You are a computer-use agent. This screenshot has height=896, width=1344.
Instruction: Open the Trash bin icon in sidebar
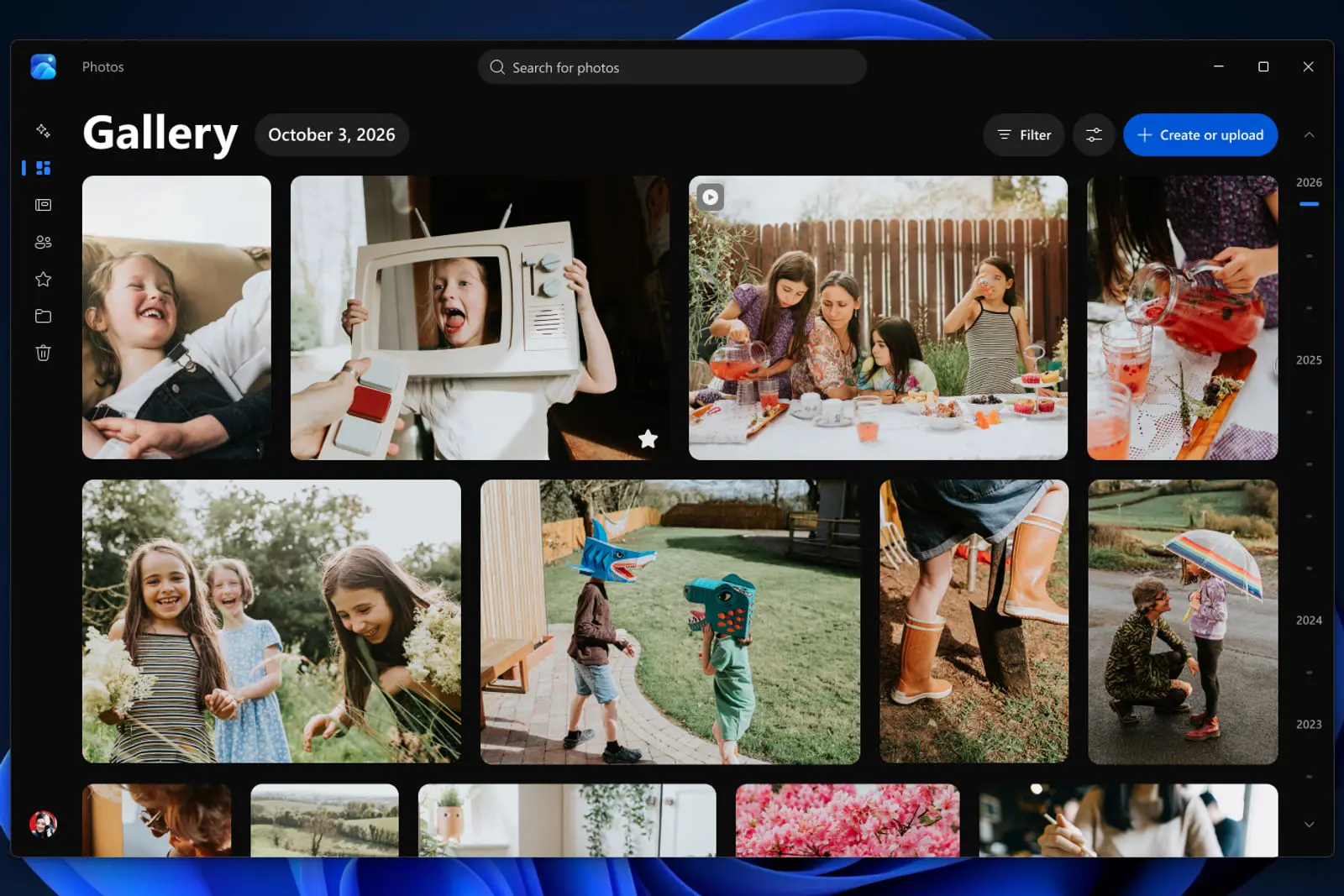pos(44,353)
